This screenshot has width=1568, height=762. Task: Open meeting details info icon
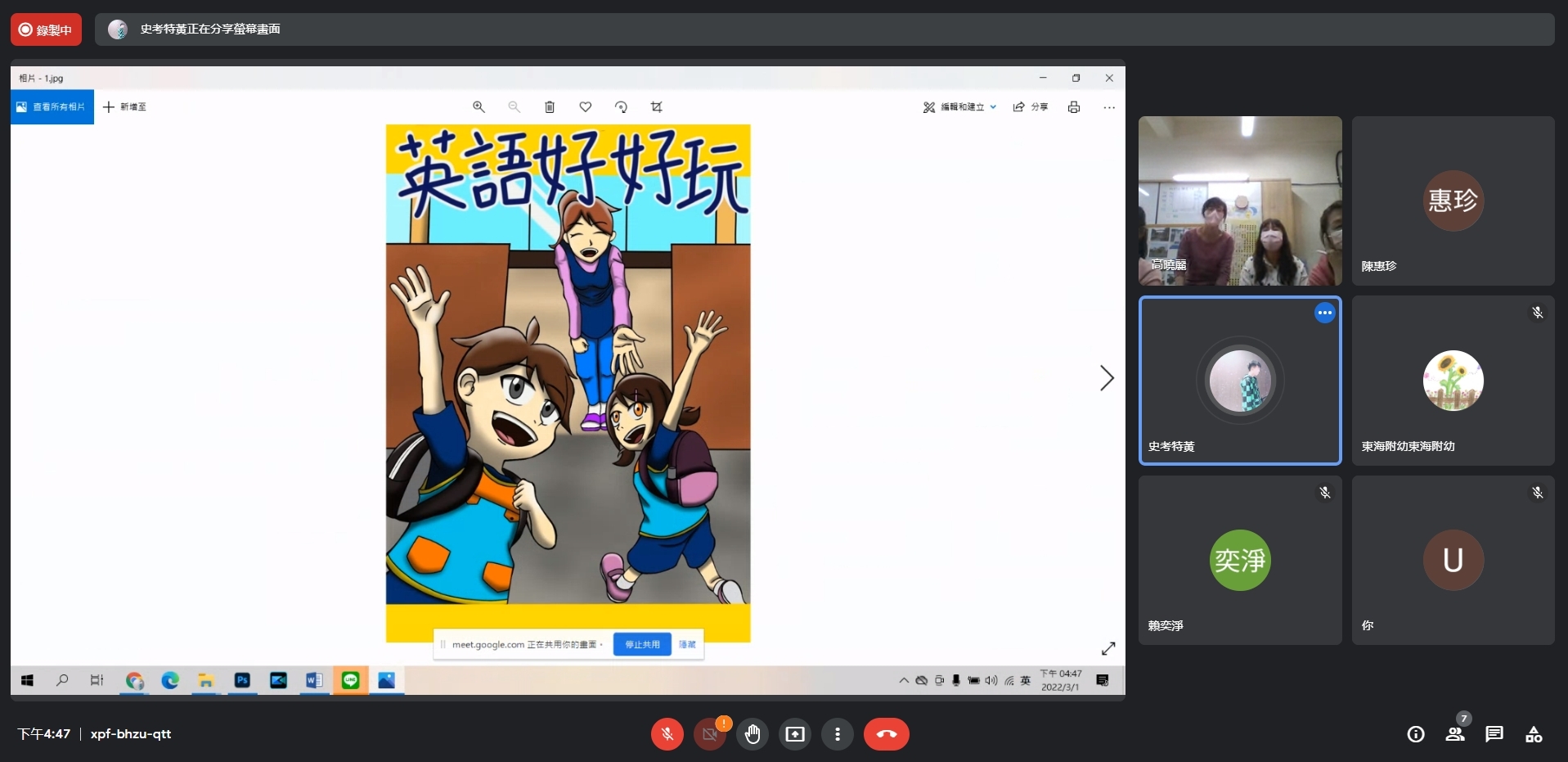pyautogui.click(x=1416, y=734)
